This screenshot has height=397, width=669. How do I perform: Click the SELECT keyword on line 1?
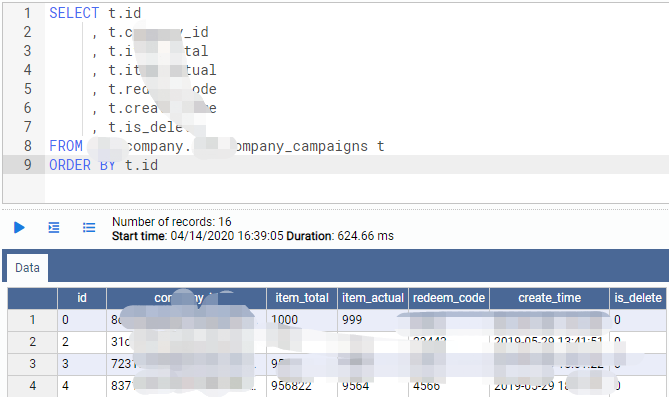74,13
